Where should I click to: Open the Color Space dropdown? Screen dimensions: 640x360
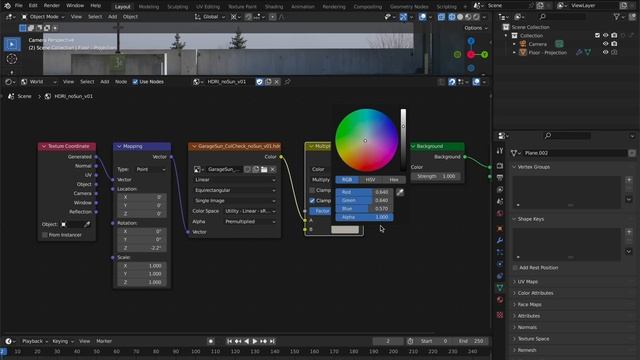pos(251,211)
